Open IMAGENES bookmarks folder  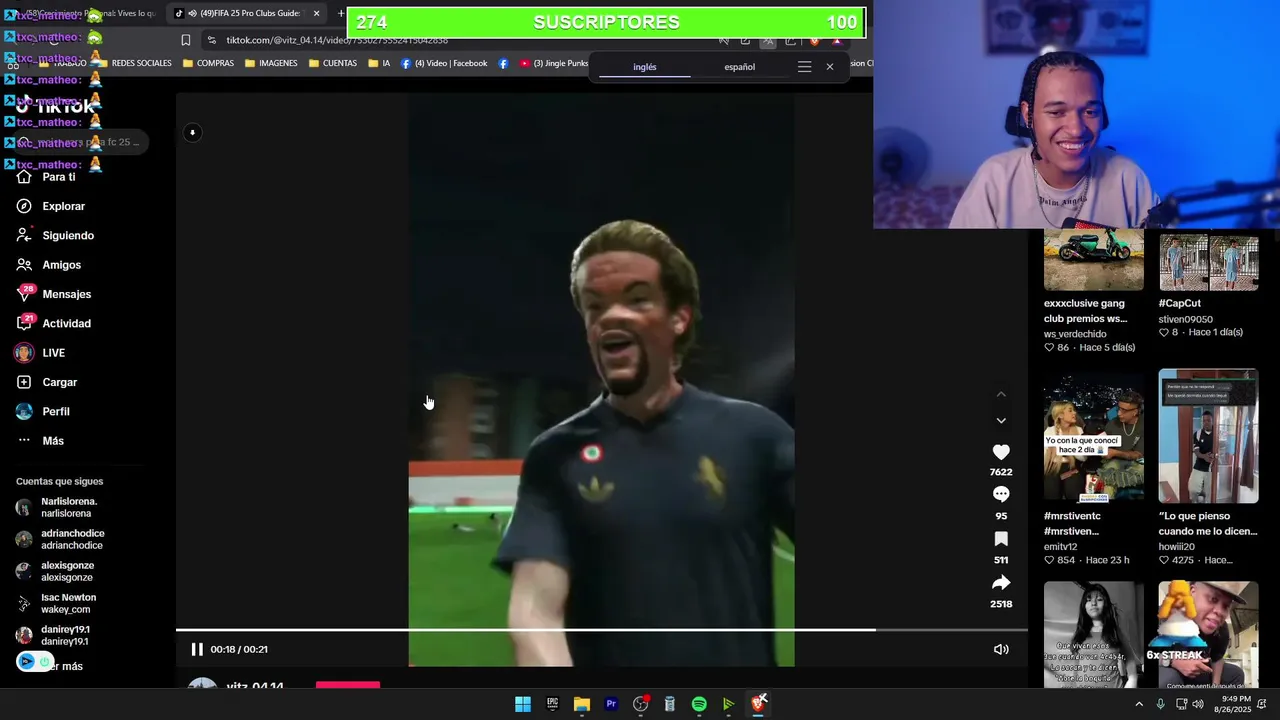click(x=271, y=63)
